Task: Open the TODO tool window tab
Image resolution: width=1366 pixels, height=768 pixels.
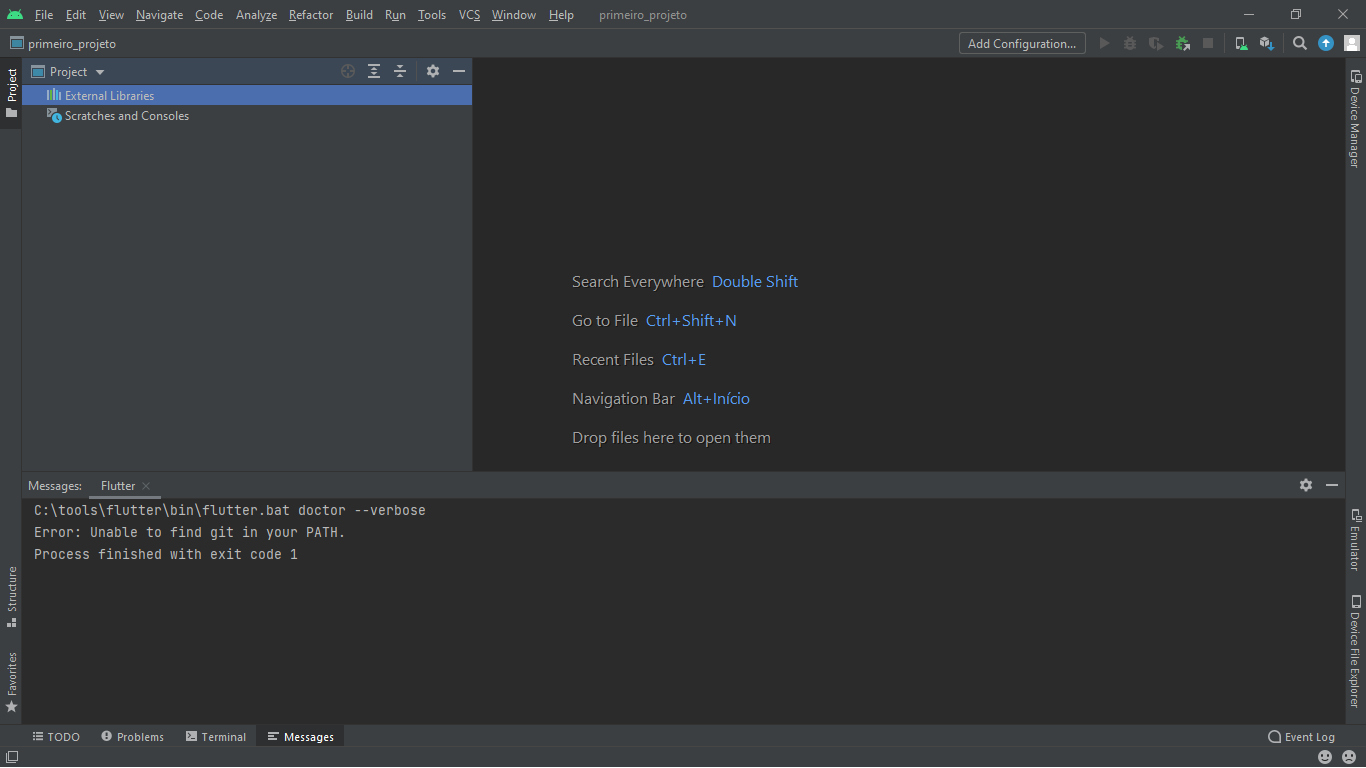Action: point(56,737)
